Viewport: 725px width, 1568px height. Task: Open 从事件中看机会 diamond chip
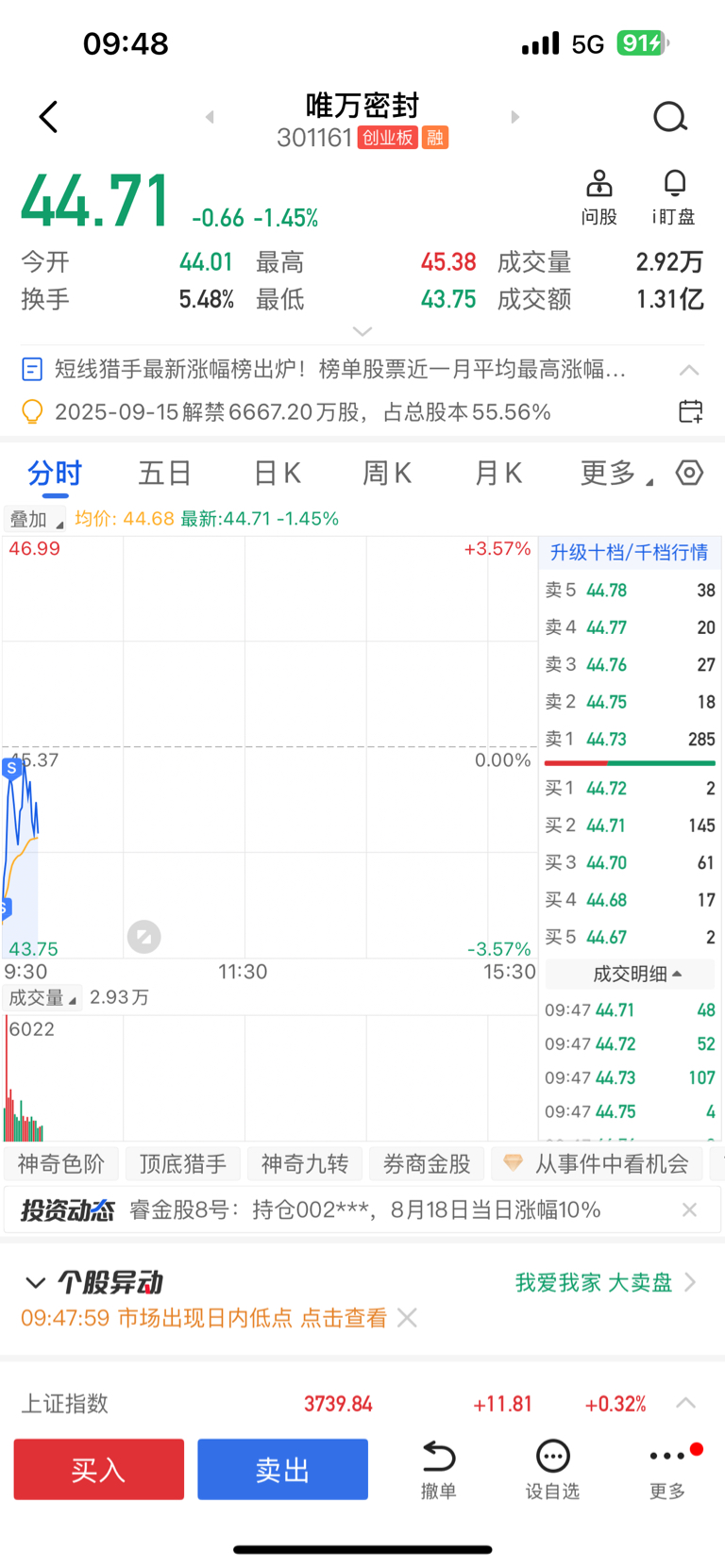[598, 1164]
